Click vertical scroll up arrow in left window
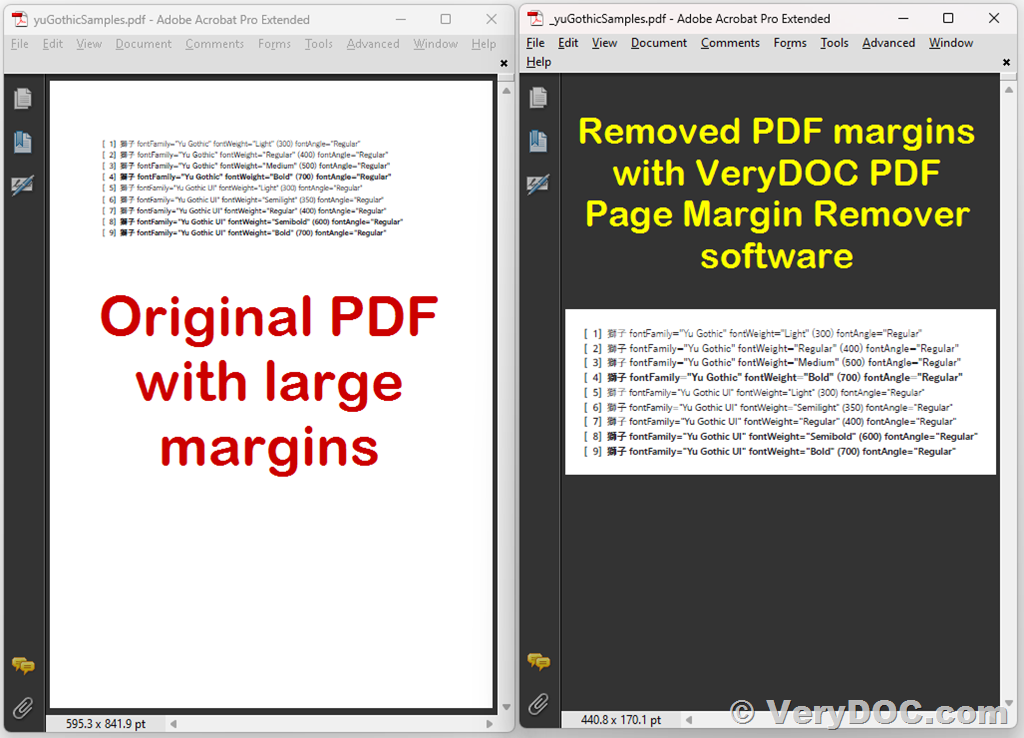1024x738 pixels. point(506,91)
